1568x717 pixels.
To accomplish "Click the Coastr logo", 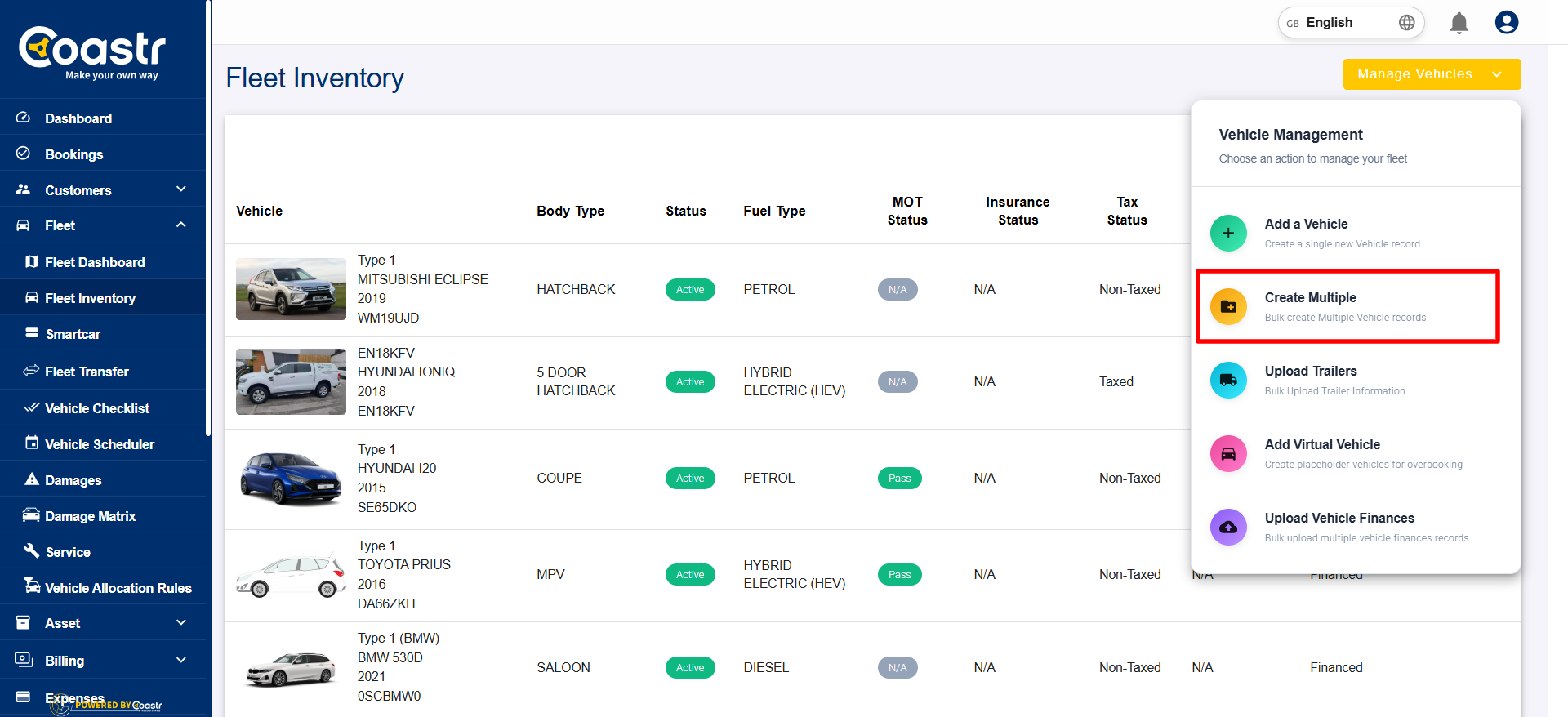I will [91, 53].
